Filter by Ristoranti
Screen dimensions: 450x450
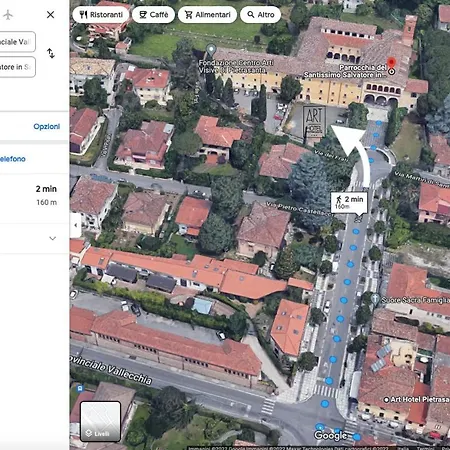tap(101, 15)
